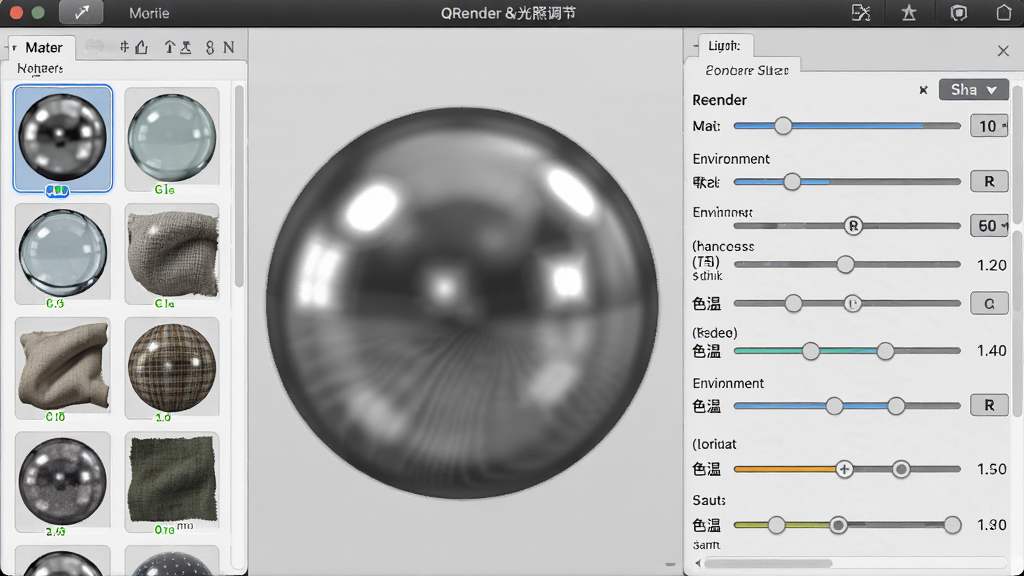The width and height of the screenshot is (1024, 576).
Task: Select the arrow pointer tool in title bar
Action: click(x=82, y=12)
